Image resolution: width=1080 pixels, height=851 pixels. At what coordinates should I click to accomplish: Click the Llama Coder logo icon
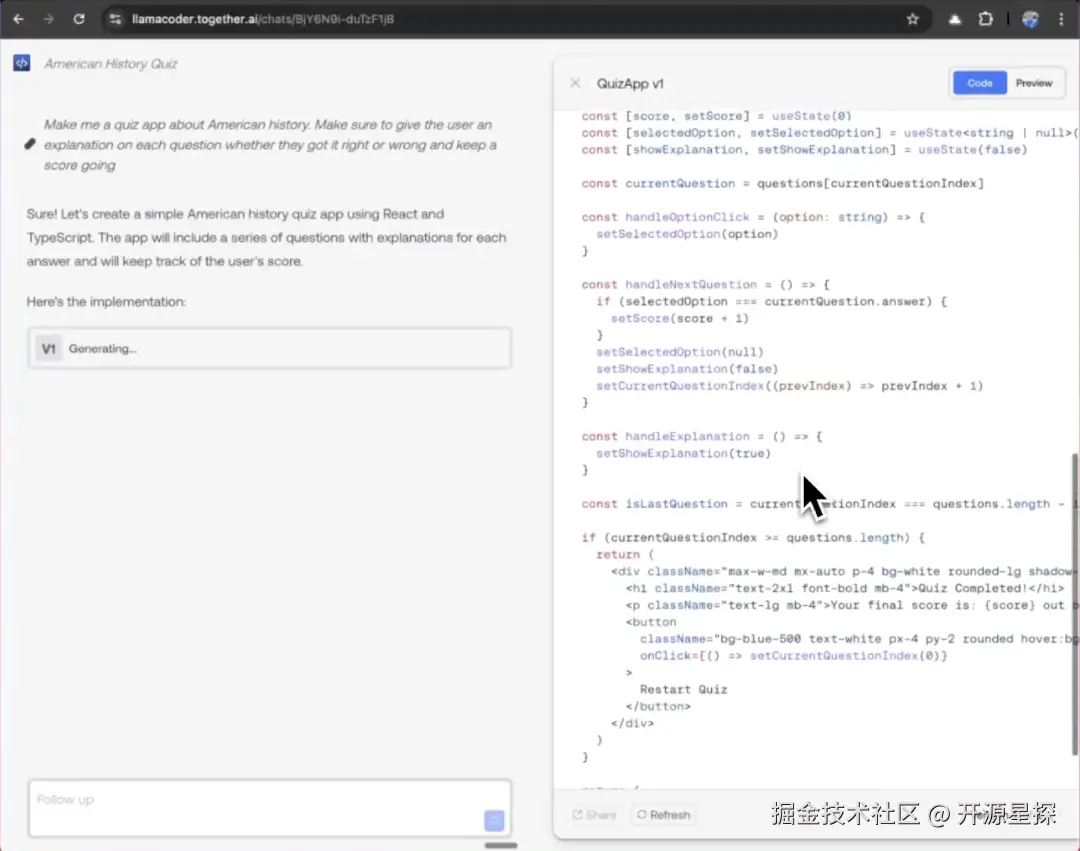(x=21, y=63)
